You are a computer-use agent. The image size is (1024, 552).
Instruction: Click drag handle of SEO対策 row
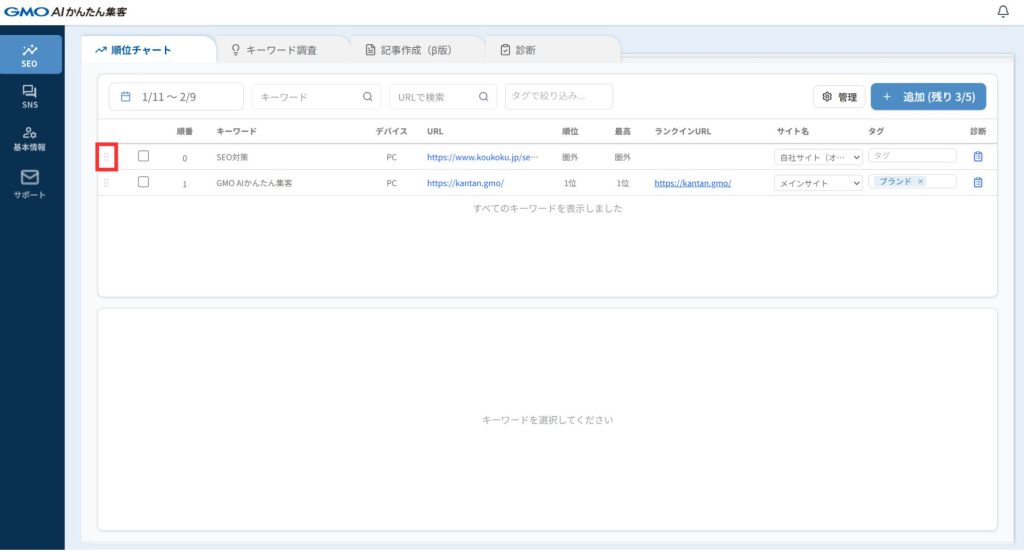click(x=107, y=157)
